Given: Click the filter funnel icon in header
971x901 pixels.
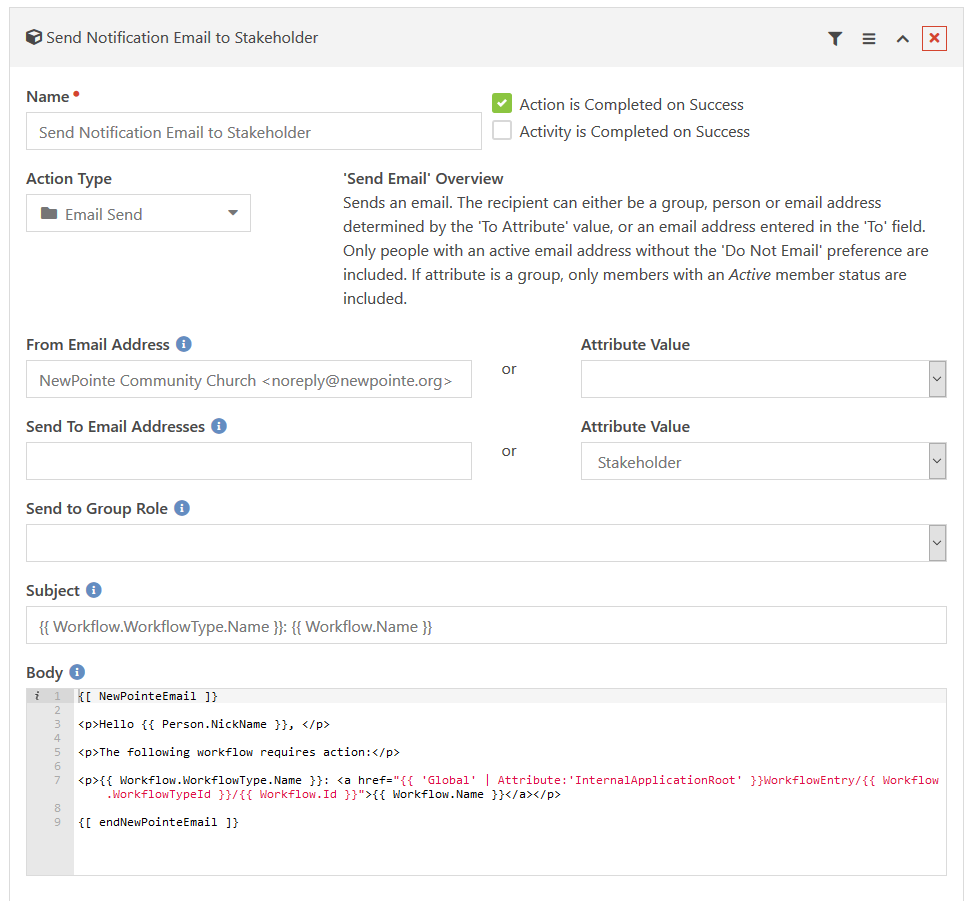Looking at the screenshot, I should coord(835,39).
